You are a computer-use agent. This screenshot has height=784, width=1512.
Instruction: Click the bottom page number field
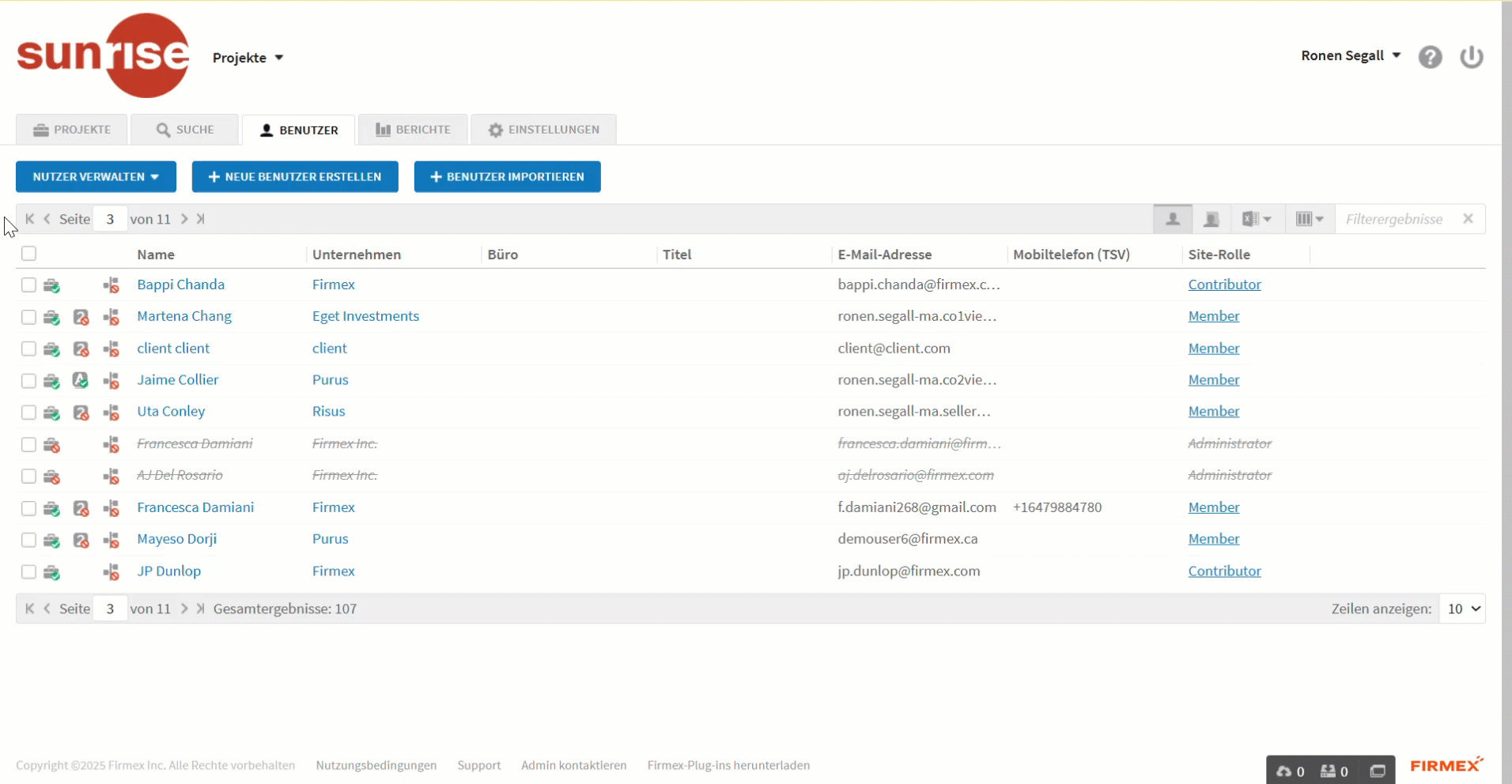pyautogui.click(x=110, y=609)
